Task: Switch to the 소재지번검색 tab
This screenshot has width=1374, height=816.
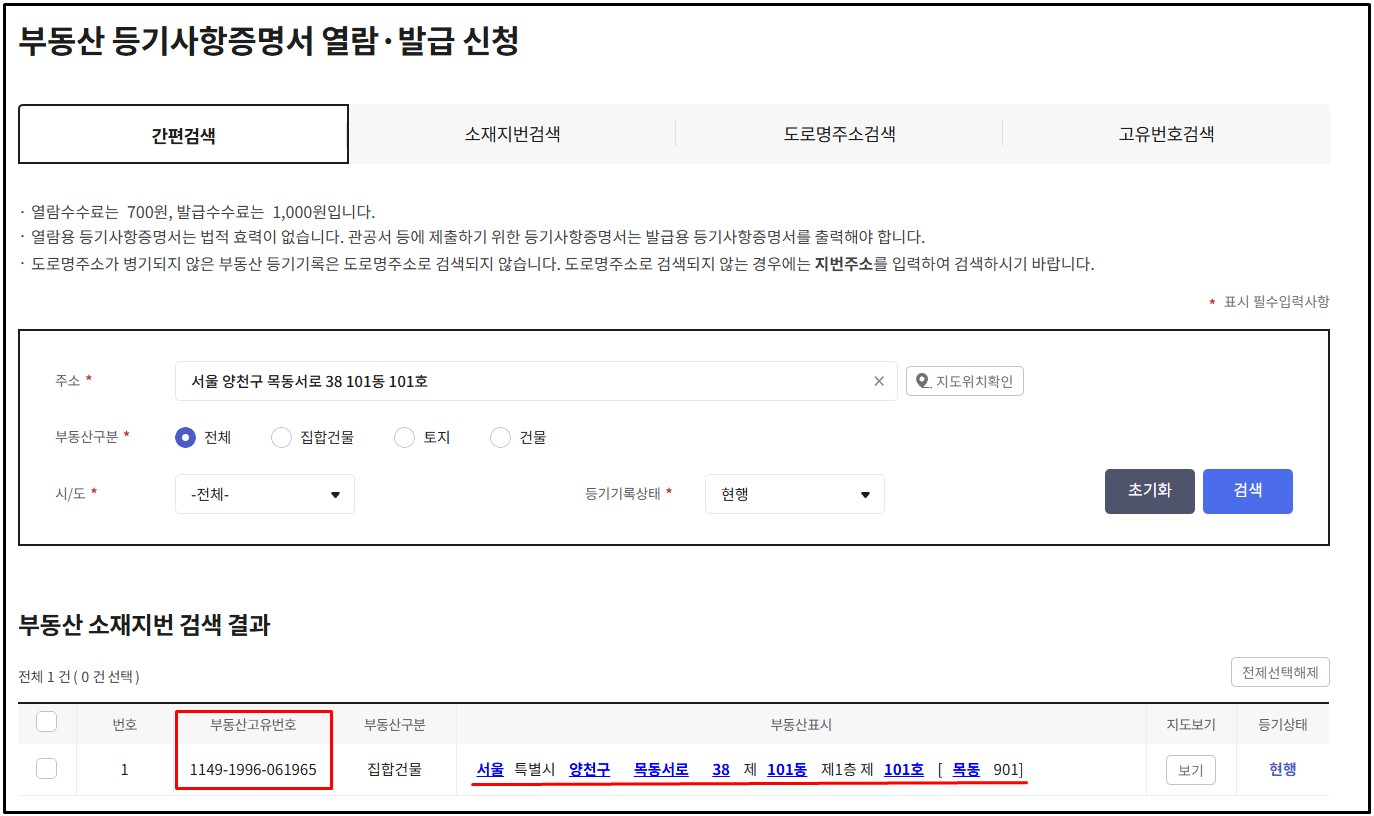Action: [513, 133]
